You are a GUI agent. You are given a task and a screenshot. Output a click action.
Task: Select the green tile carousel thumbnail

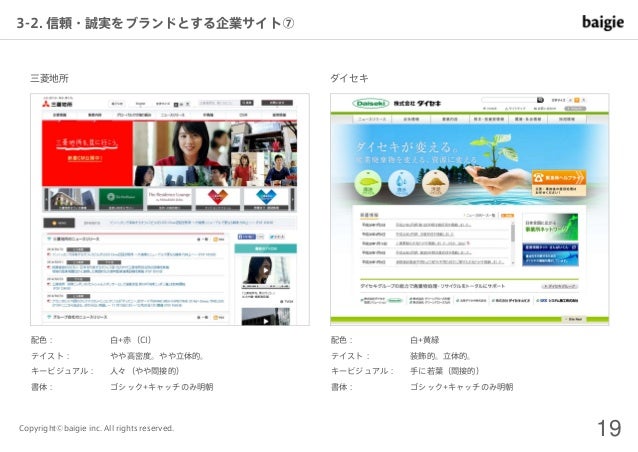(x=121, y=199)
